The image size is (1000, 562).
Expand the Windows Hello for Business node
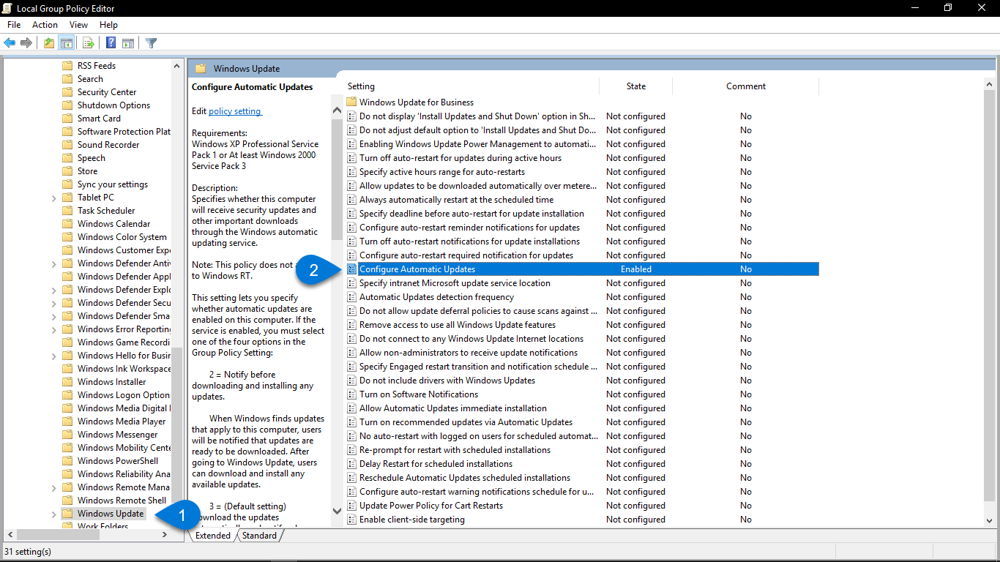pos(54,356)
